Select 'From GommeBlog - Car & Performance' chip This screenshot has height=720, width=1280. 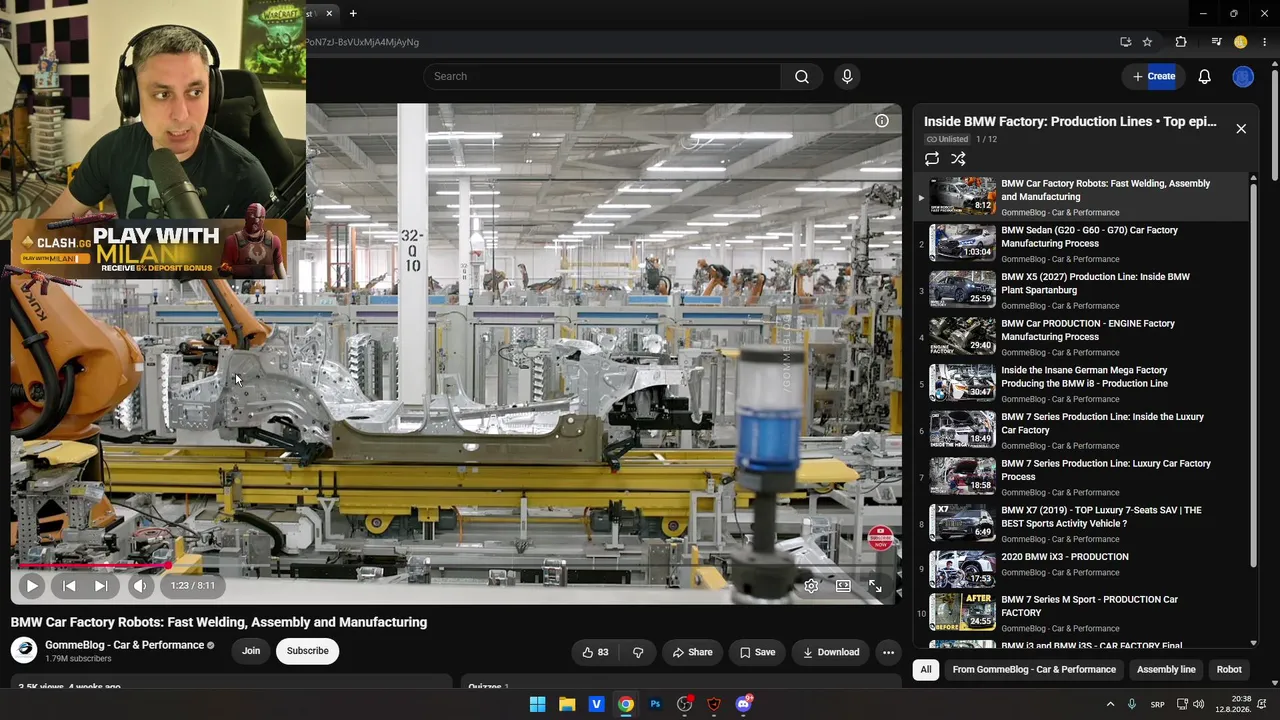[x=1034, y=670]
